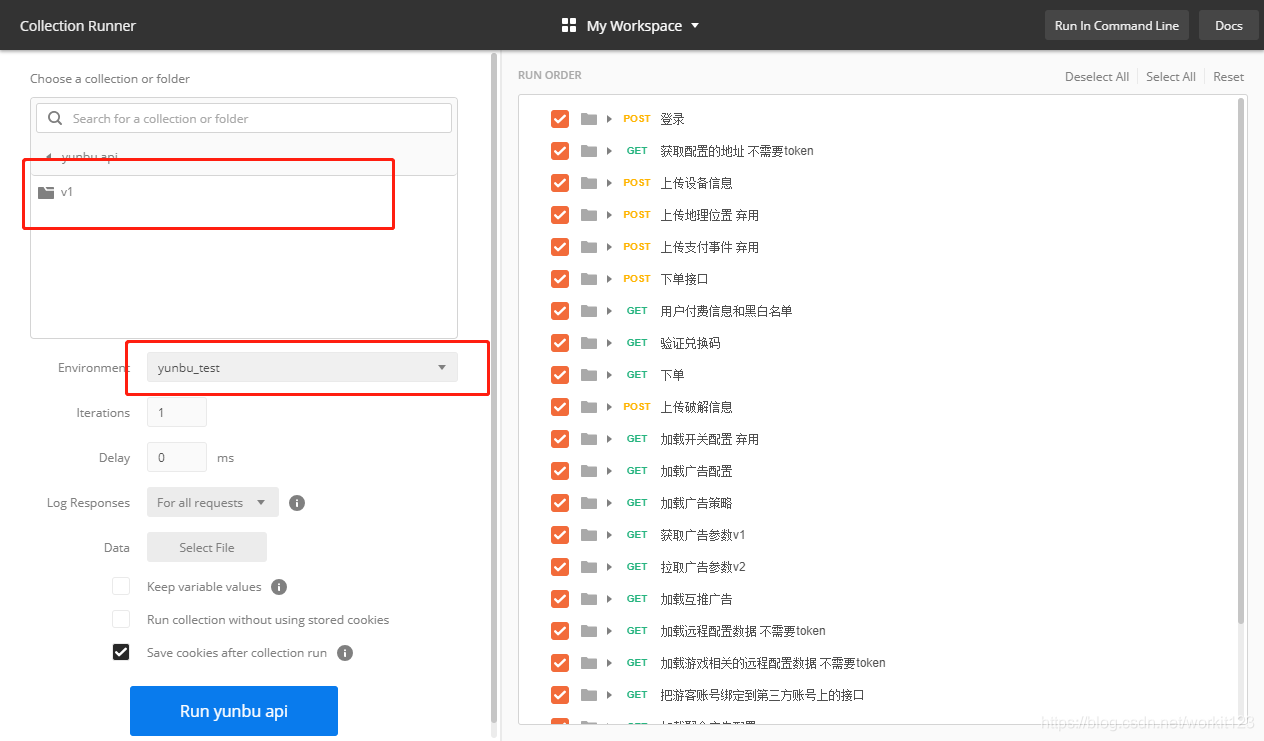The image size is (1264, 741).
Task: Click folder icon in the 上传破解信息 row
Action: 588,407
